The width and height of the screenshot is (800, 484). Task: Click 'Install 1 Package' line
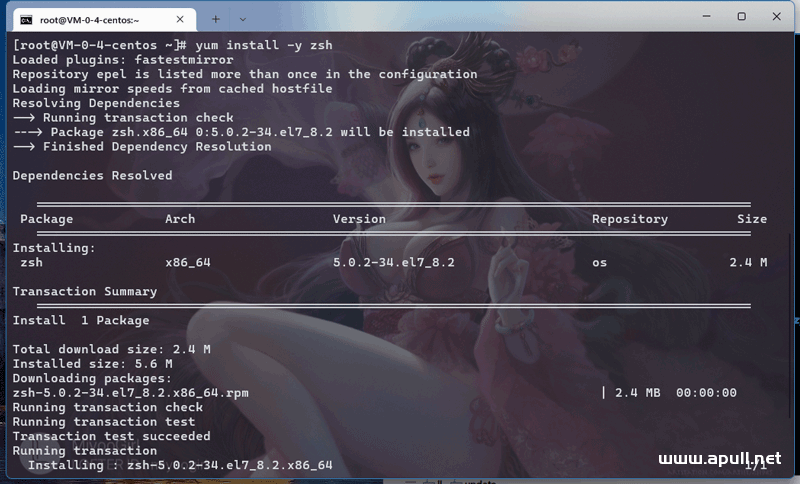(x=81, y=320)
